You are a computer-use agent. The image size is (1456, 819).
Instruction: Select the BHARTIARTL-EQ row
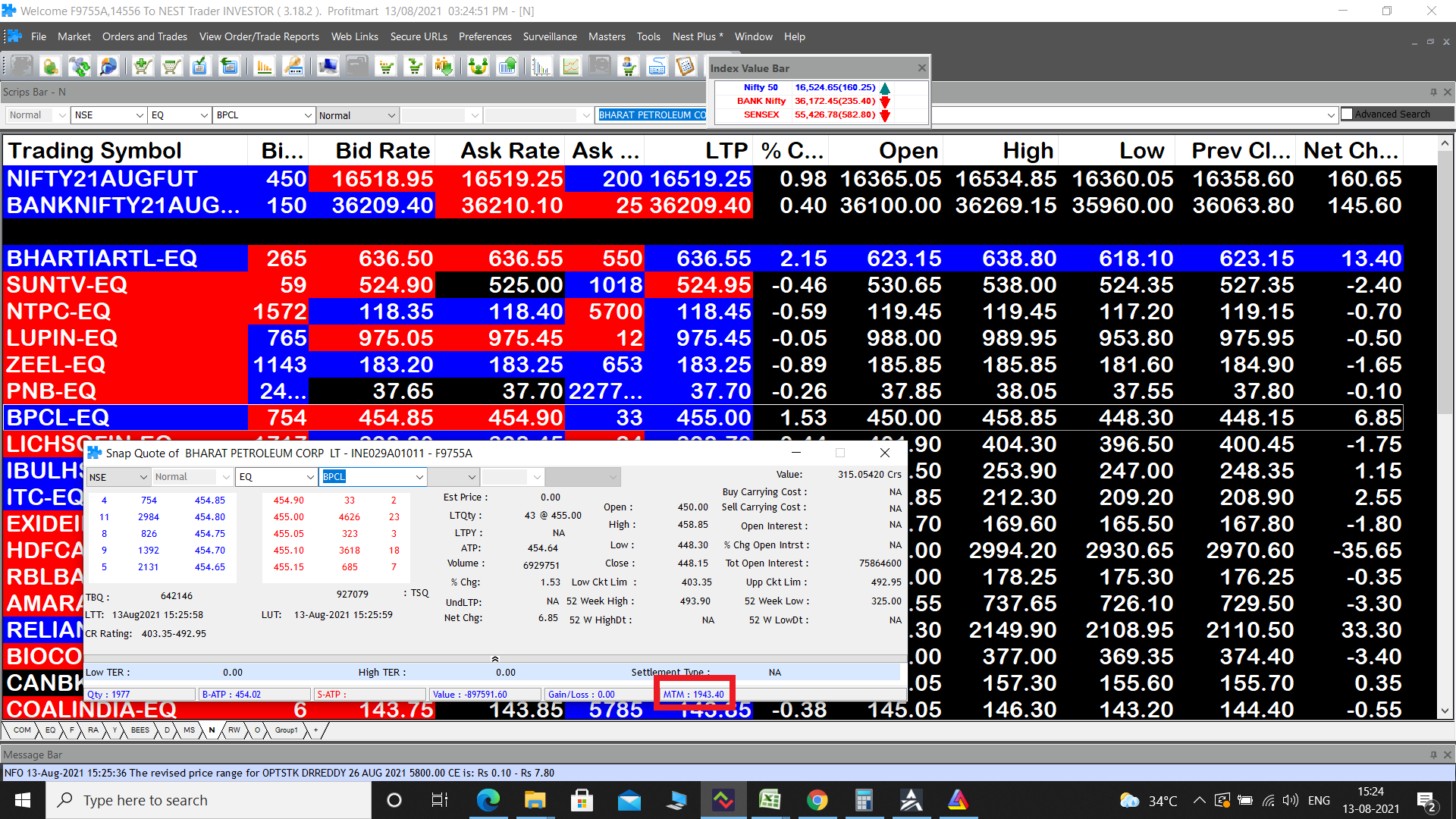tap(702, 259)
